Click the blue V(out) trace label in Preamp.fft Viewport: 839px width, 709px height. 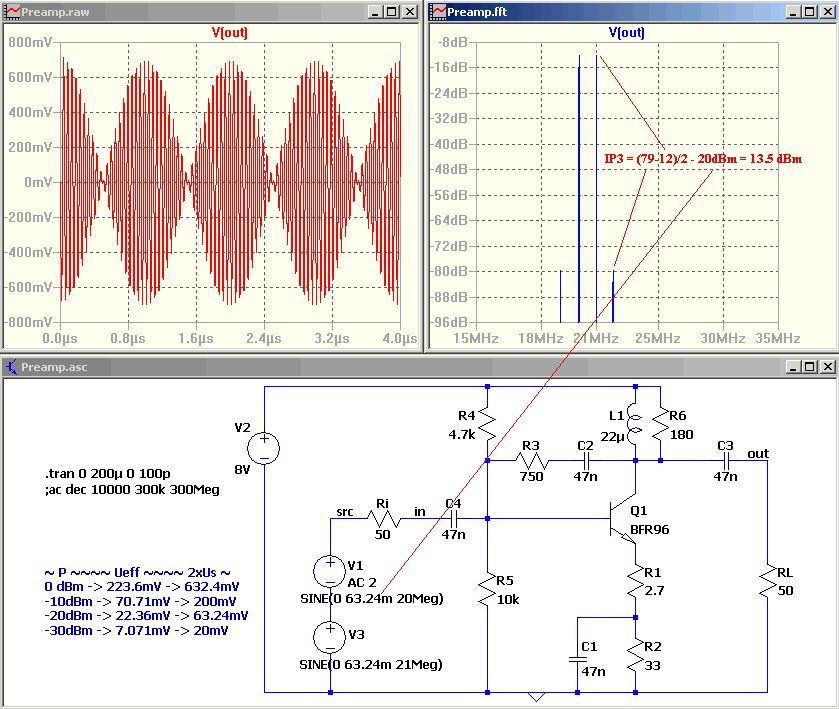626,32
